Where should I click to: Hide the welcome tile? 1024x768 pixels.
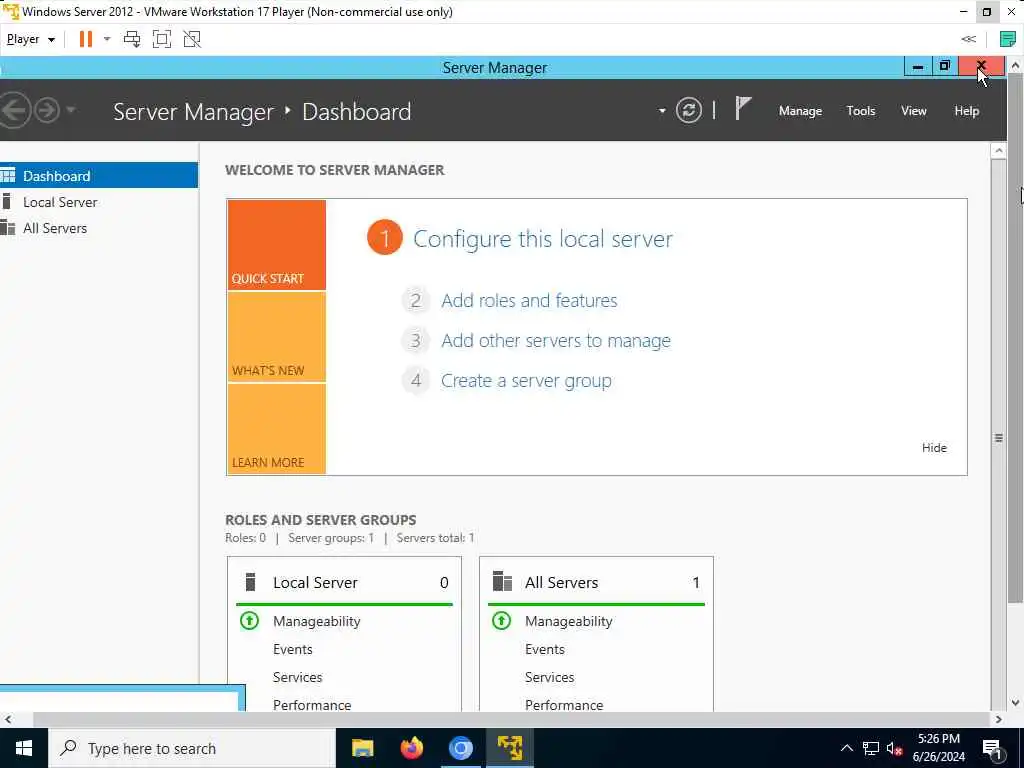[934, 447]
